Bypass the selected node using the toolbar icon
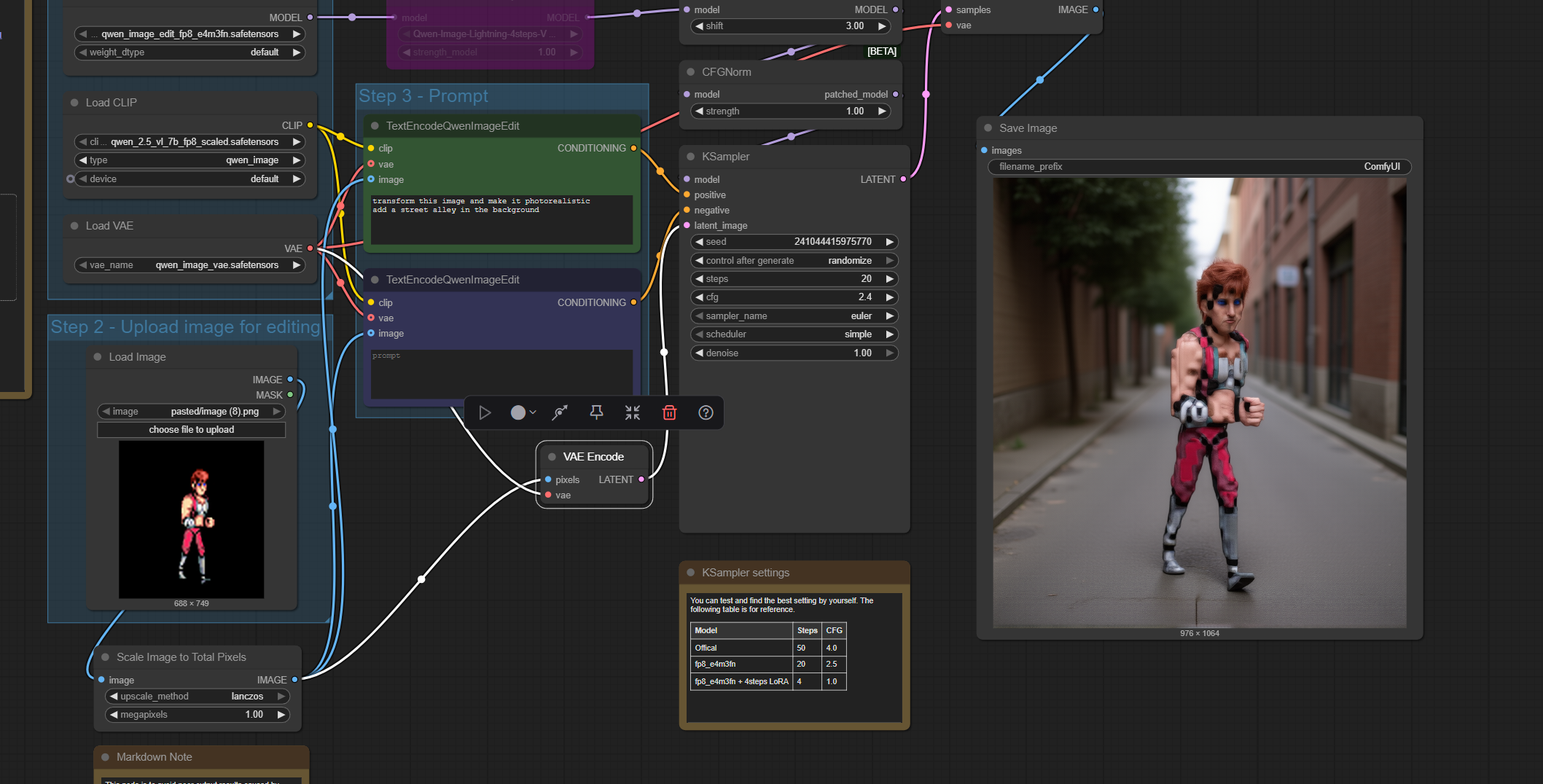 click(560, 413)
